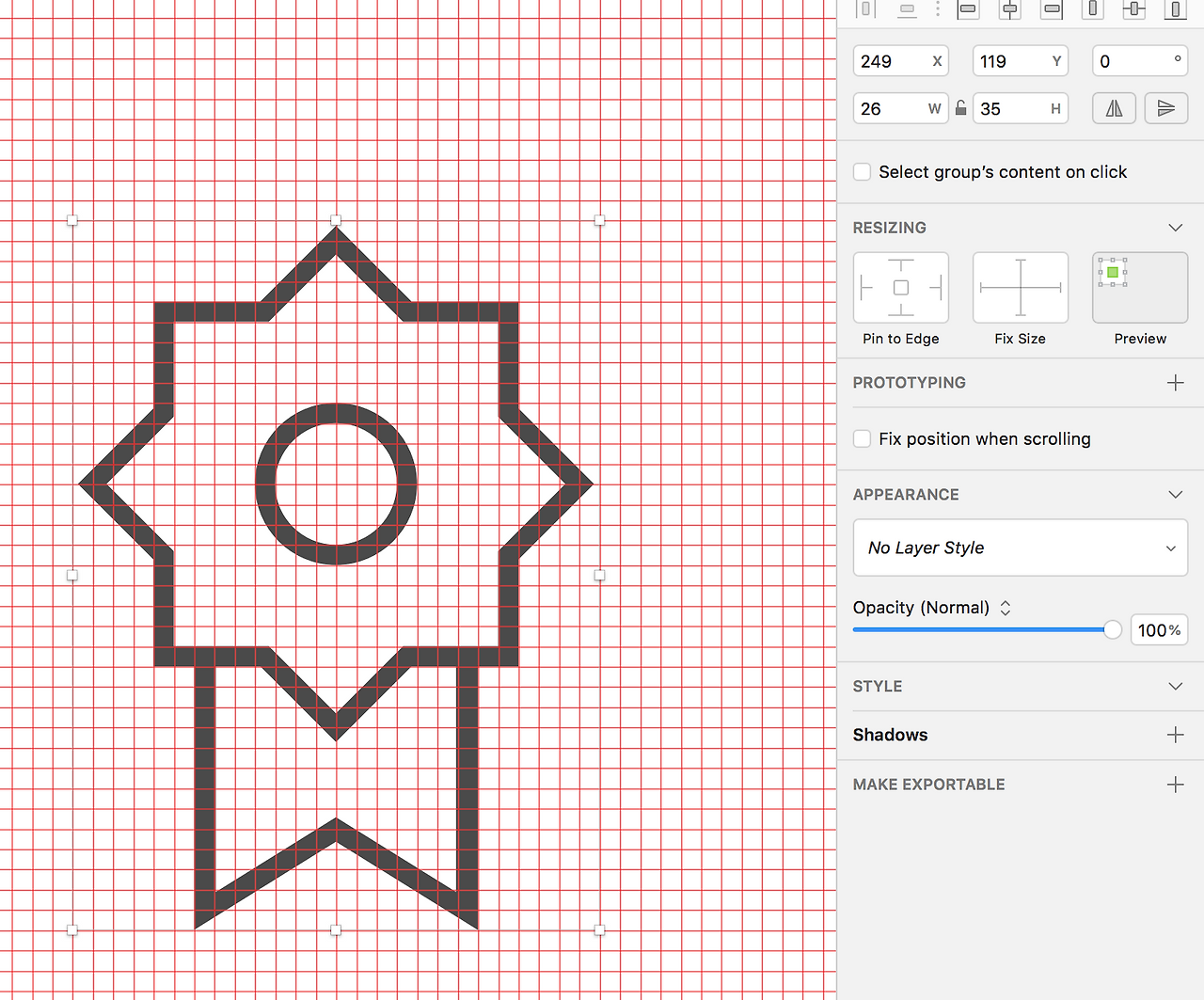Flip the layer horizontally
1204x1000 pixels.
tap(1115, 108)
